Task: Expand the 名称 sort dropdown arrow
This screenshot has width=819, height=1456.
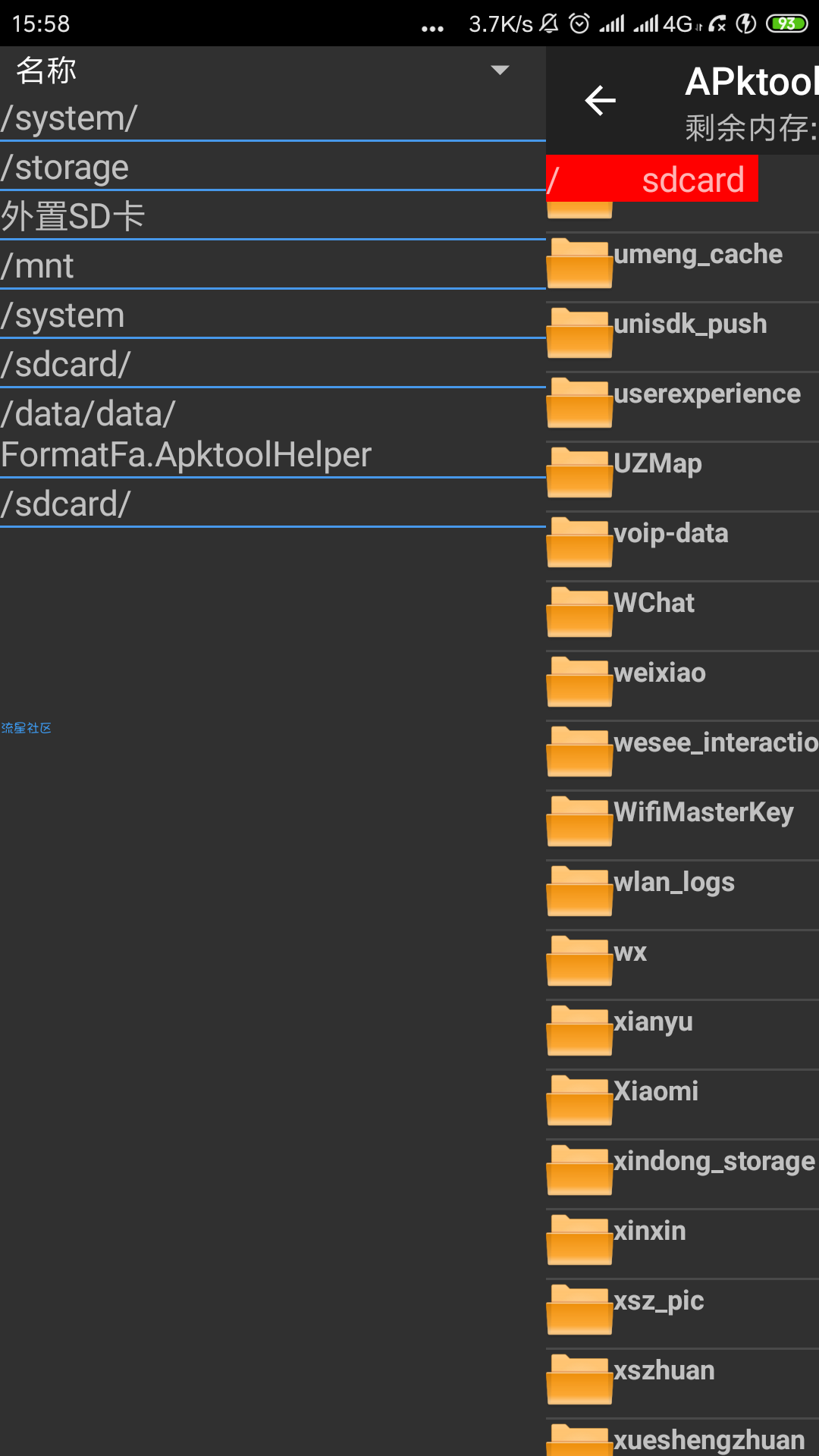Action: pyautogui.click(x=500, y=71)
